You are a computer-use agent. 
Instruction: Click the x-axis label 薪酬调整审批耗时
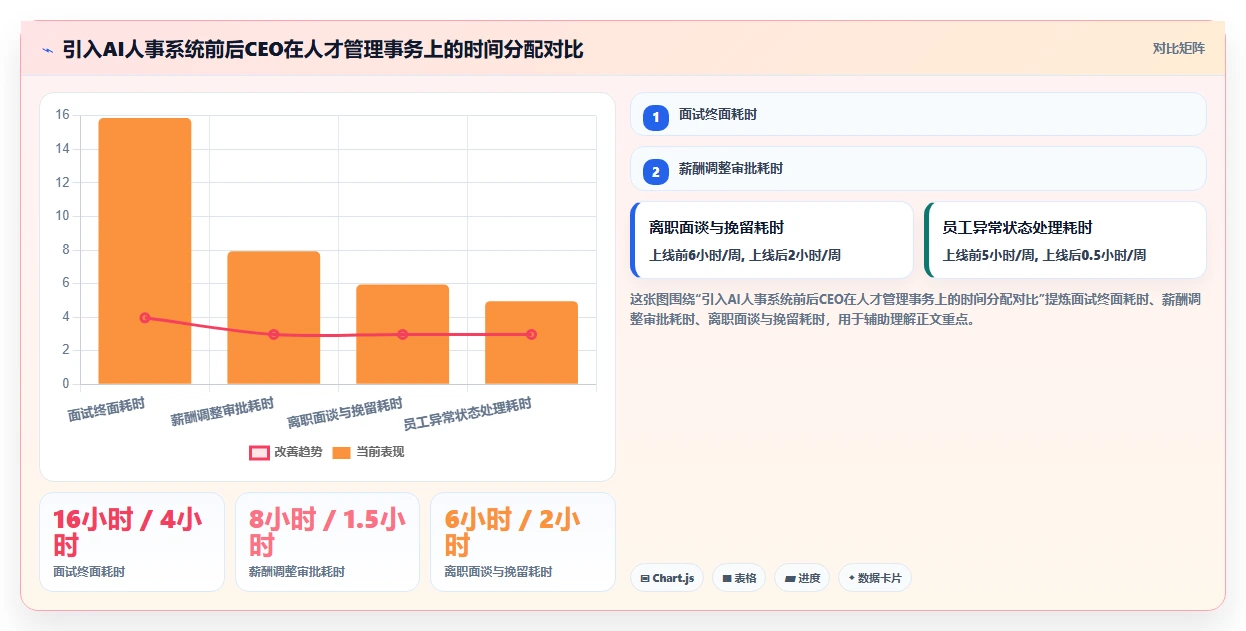[222, 412]
